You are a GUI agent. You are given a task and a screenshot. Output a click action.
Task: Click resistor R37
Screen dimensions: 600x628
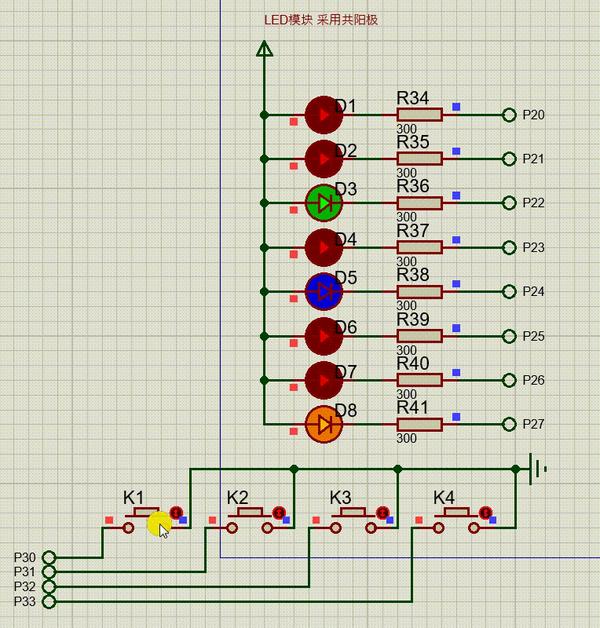[419, 248]
